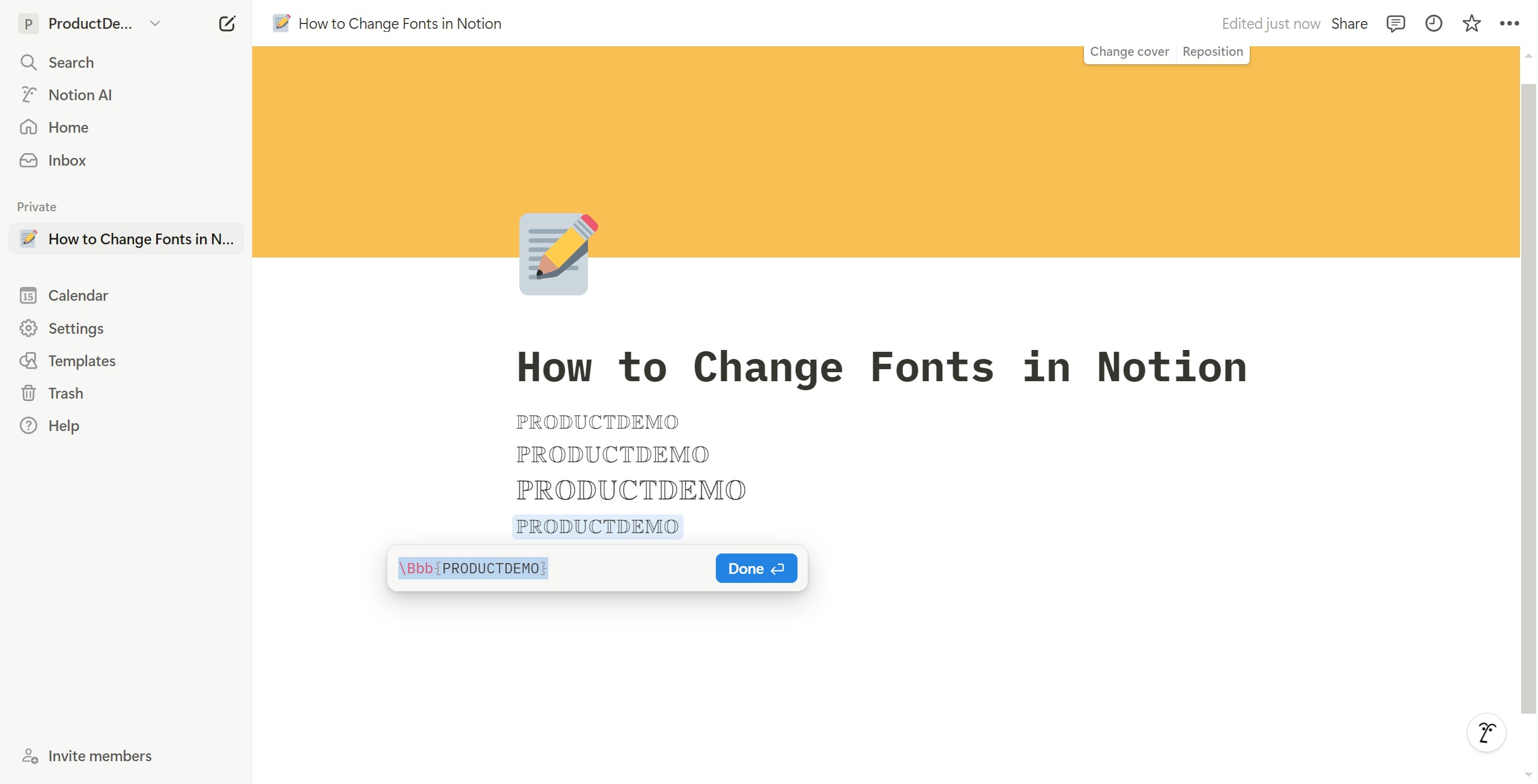This screenshot has height=784, width=1538.
Task: Expand the ProductDemo workspace switcher chevron
Action: click(155, 23)
